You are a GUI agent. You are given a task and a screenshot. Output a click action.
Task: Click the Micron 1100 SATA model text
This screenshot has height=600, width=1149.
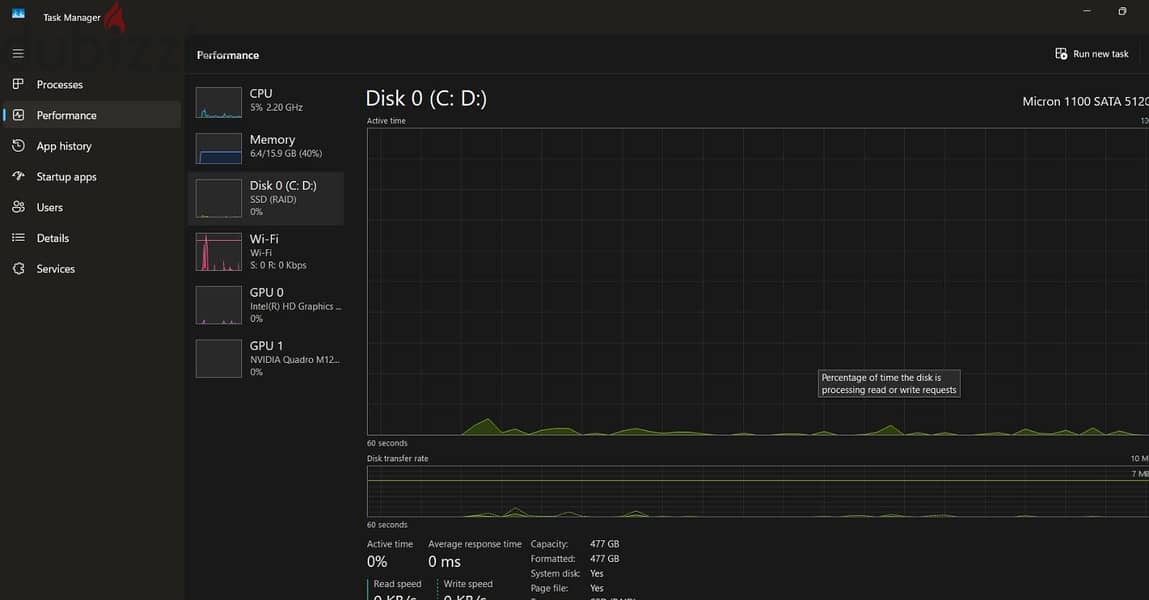1085,101
